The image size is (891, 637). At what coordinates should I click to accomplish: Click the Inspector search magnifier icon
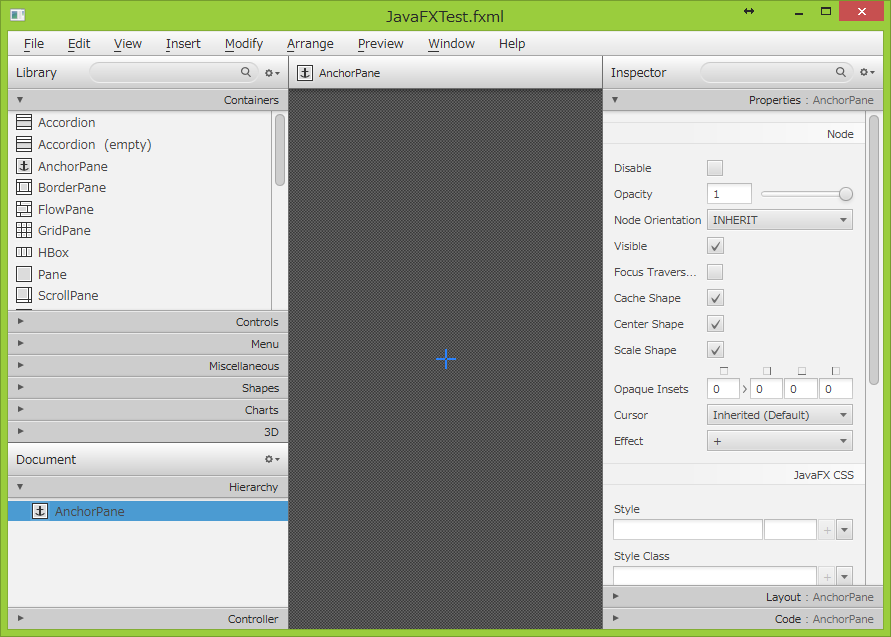point(840,72)
